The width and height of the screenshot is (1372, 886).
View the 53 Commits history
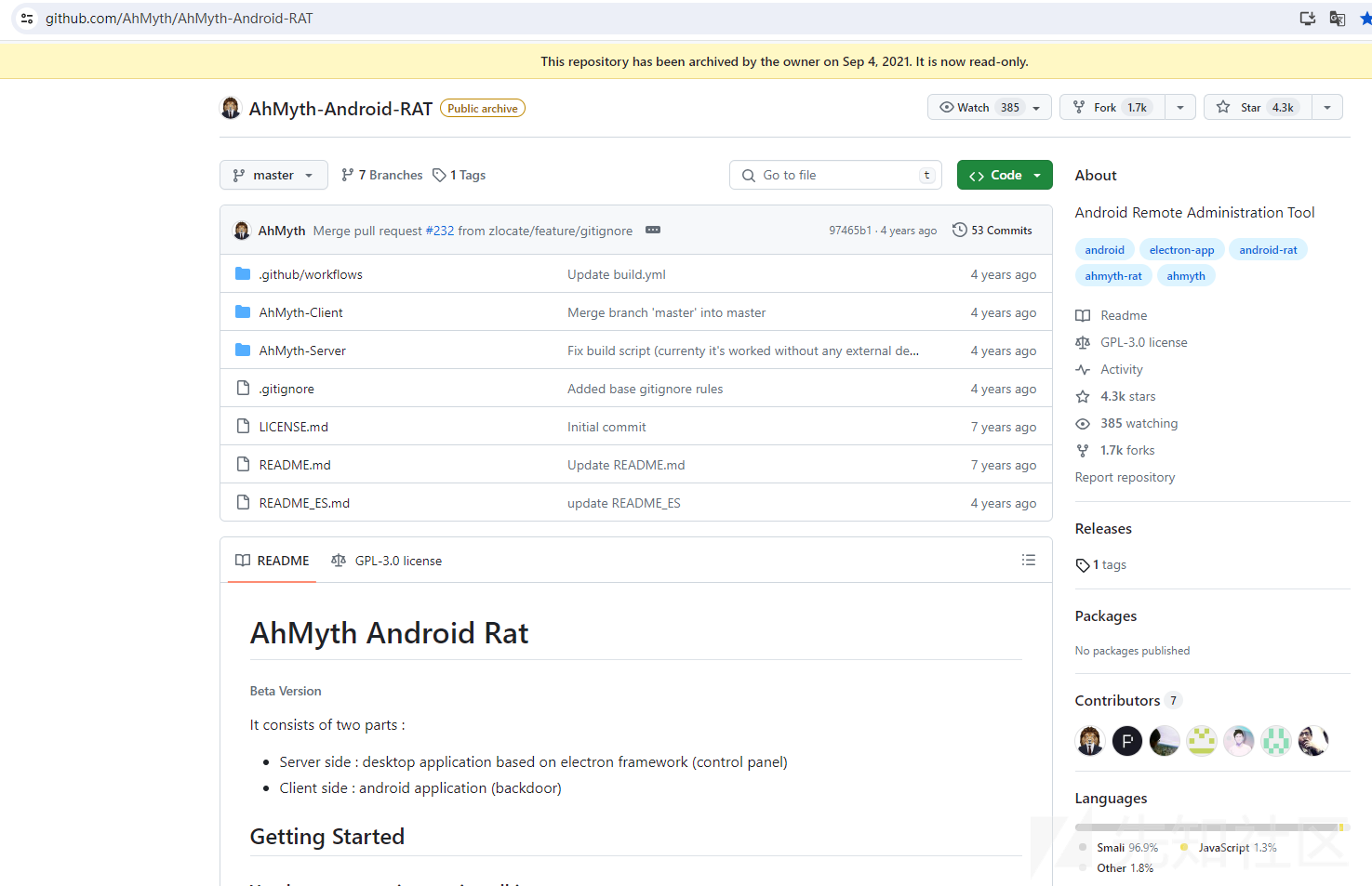992,230
